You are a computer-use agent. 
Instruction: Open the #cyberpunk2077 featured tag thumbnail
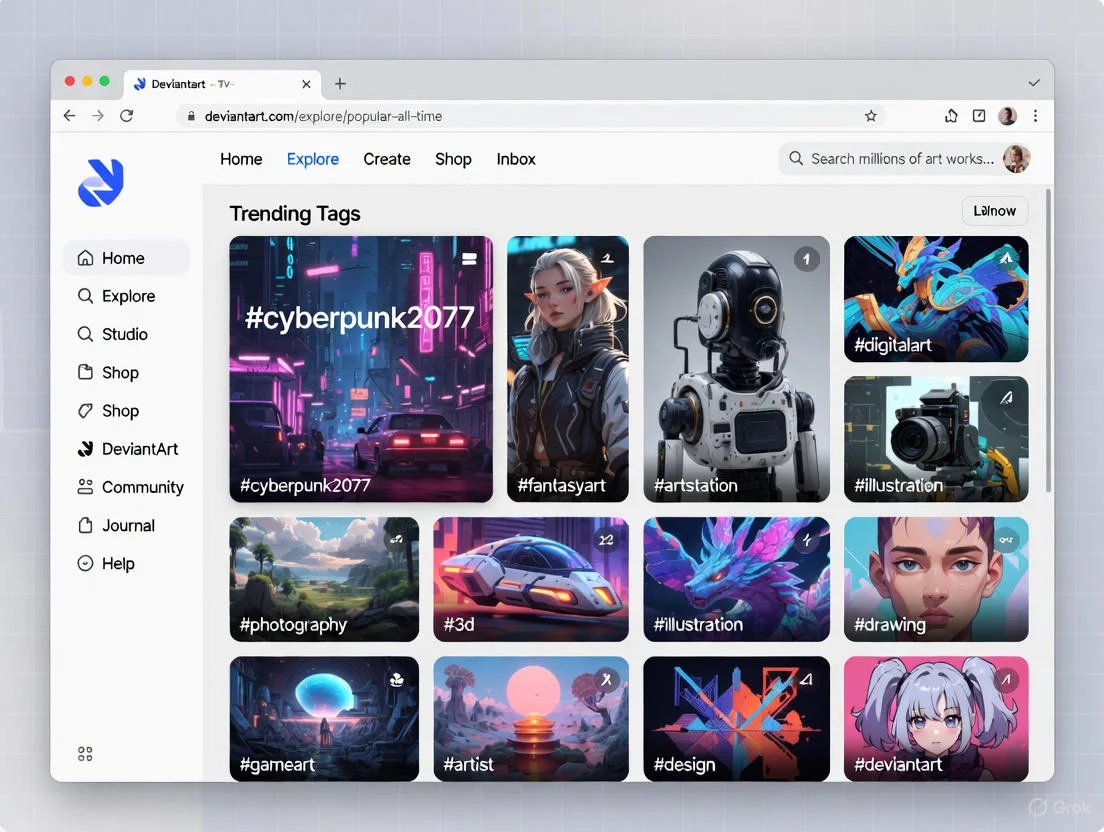tap(361, 368)
